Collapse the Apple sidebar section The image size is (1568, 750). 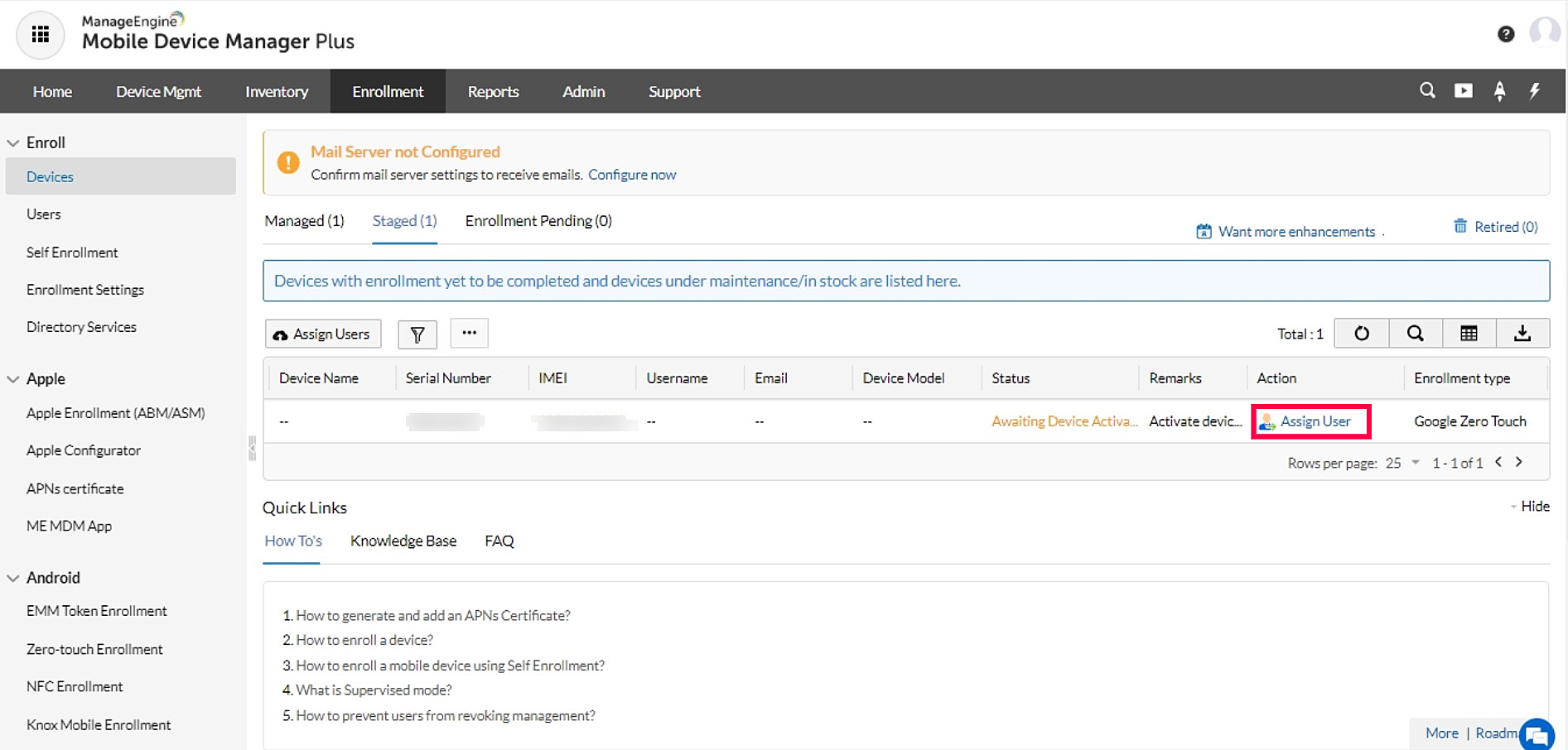click(x=13, y=379)
